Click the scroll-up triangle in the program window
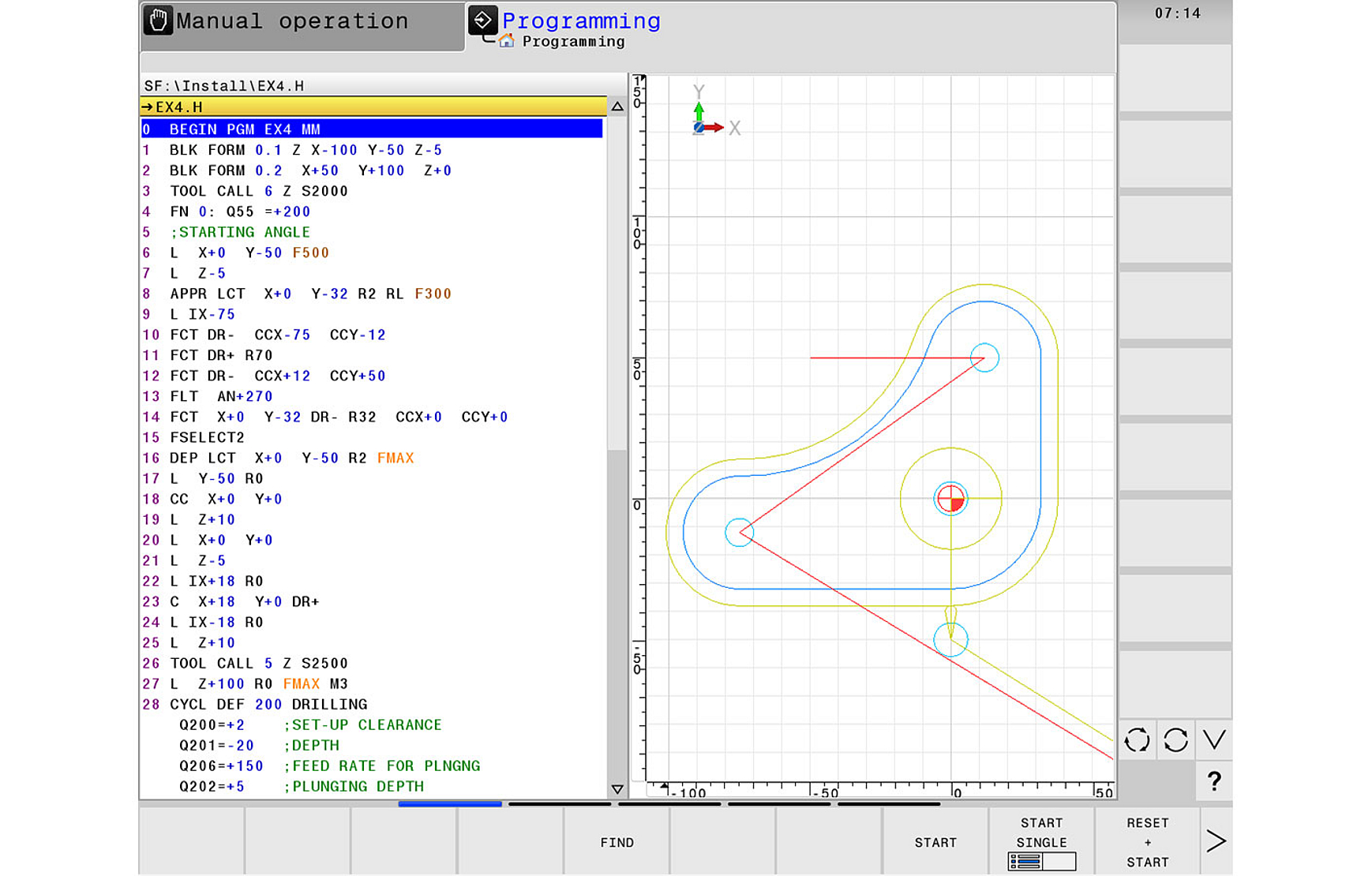Image resolution: width=1372 pixels, height=876 pixels. [x=617, y=104]
